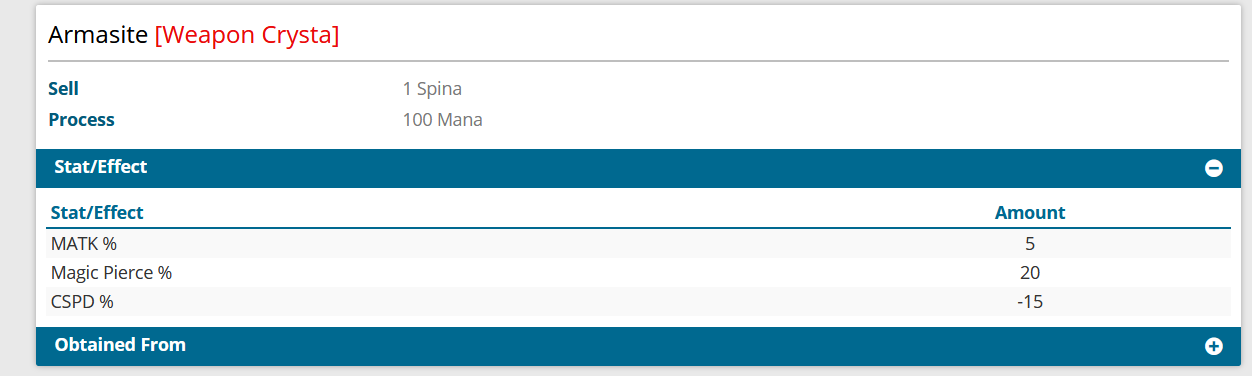Click the Stat/Effect header title text
1252x376 pixels.
tap(101, 167)
